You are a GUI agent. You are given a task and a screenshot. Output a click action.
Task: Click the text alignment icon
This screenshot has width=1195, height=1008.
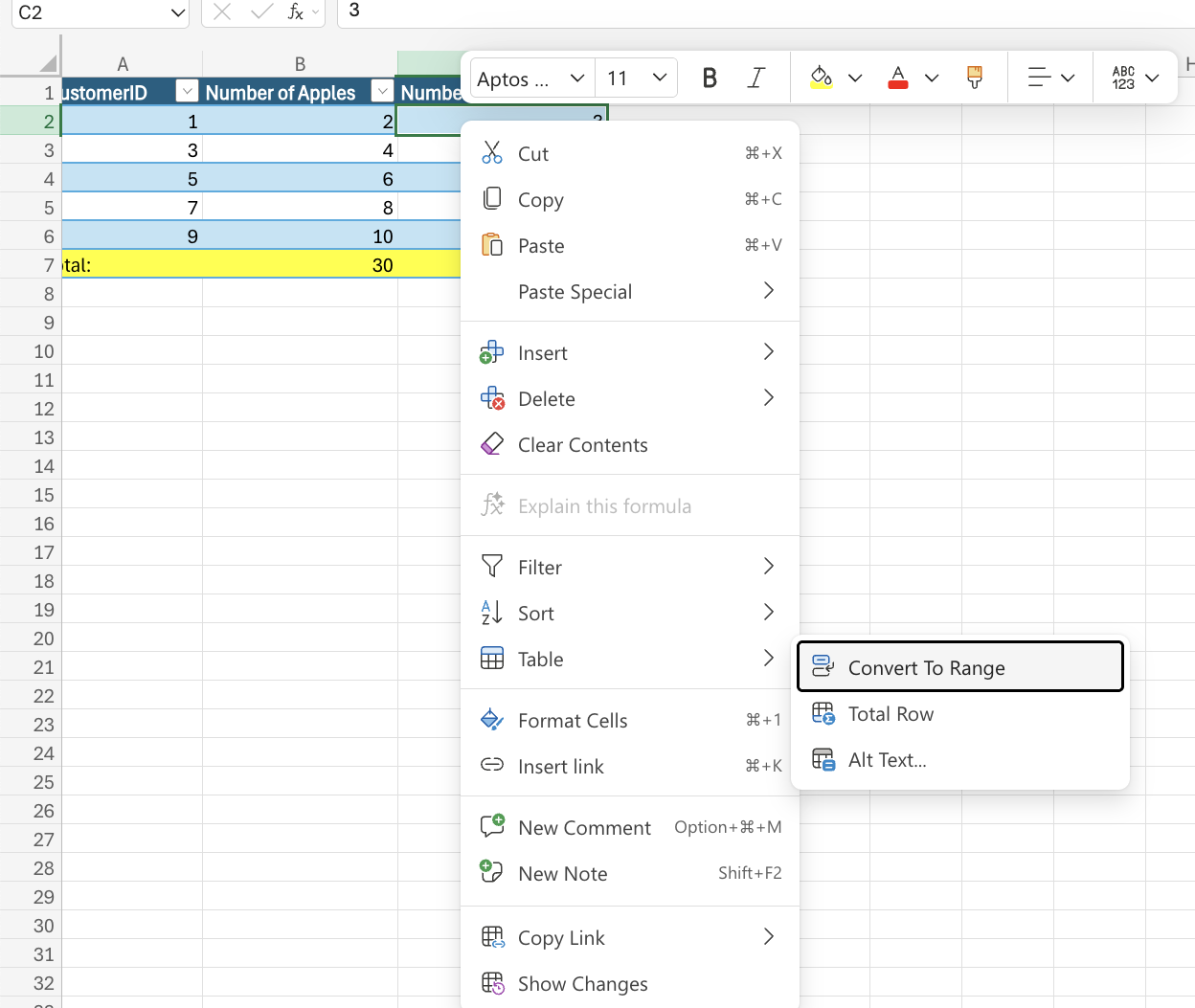pos(1039,78)
